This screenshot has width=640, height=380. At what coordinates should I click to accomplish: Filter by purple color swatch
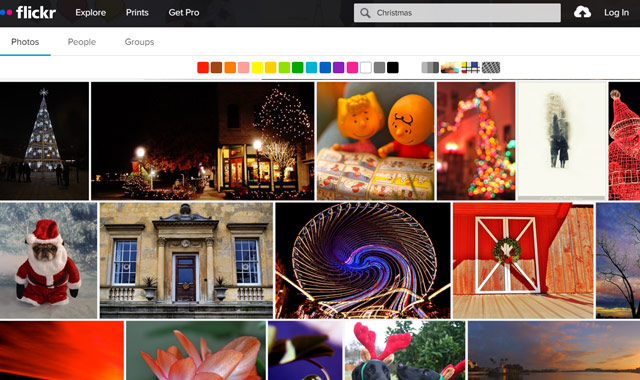338,67
